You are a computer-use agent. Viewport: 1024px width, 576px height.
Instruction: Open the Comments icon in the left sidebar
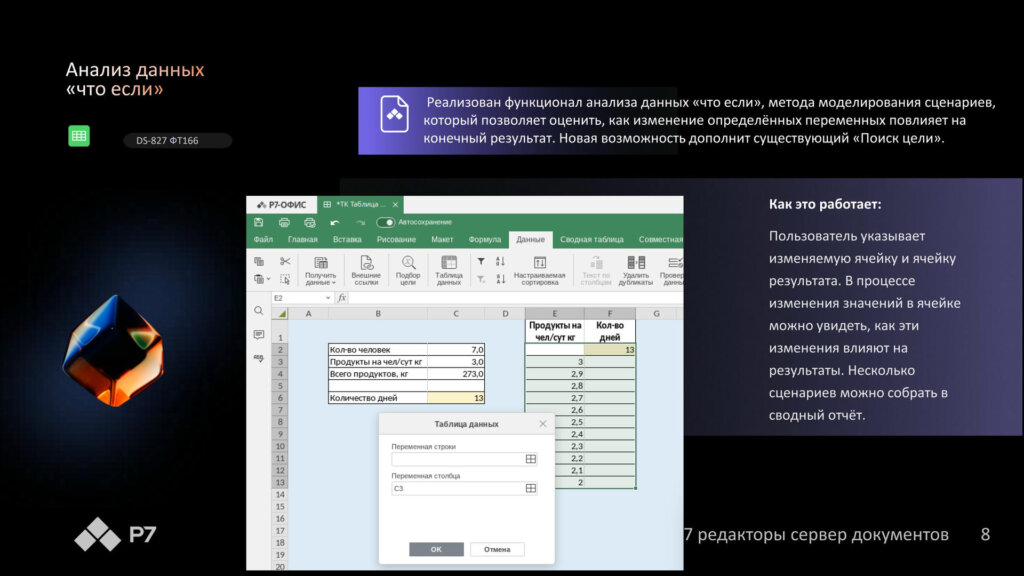coord(258,334)
